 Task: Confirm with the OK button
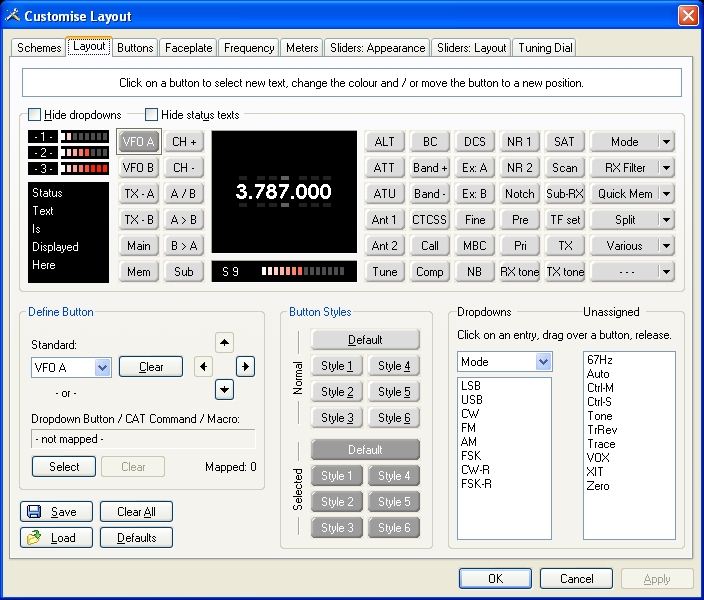[495, 578]
